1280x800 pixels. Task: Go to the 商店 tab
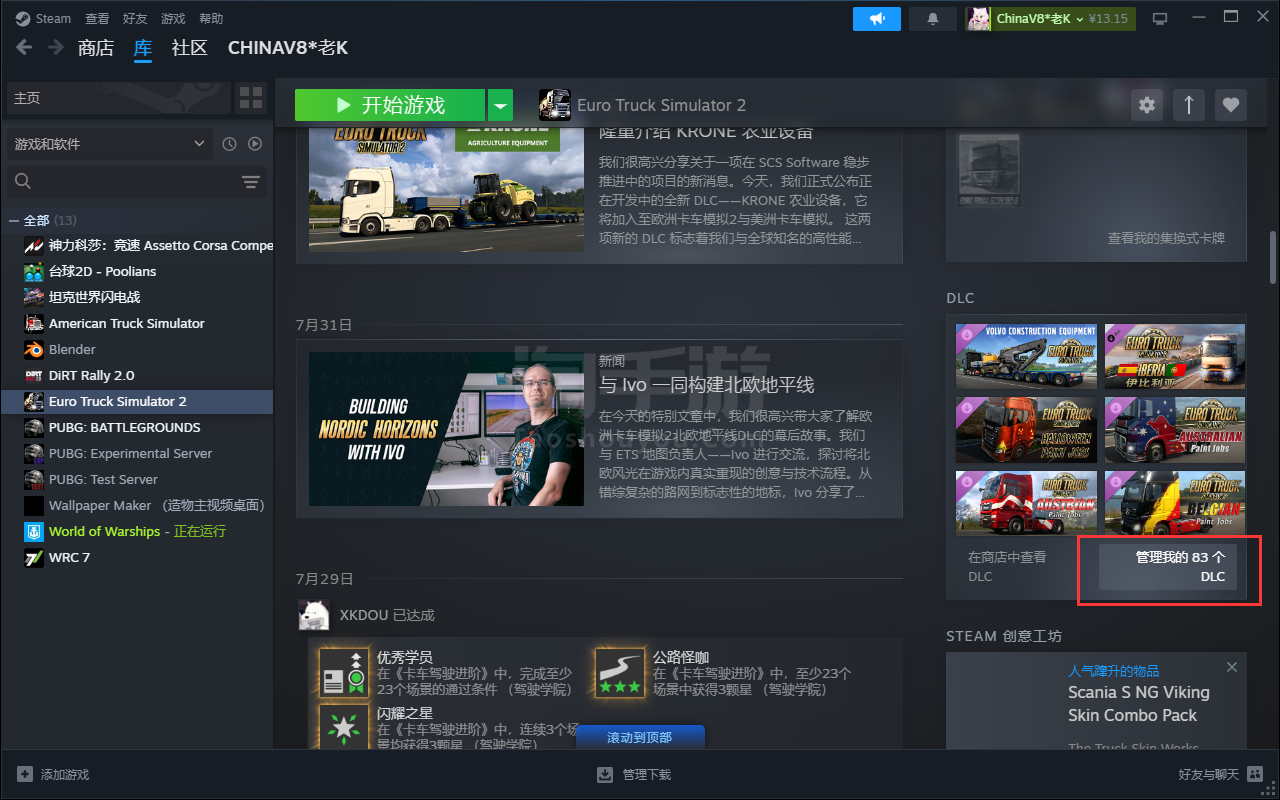pyautogui.click(x=96, y=48)
